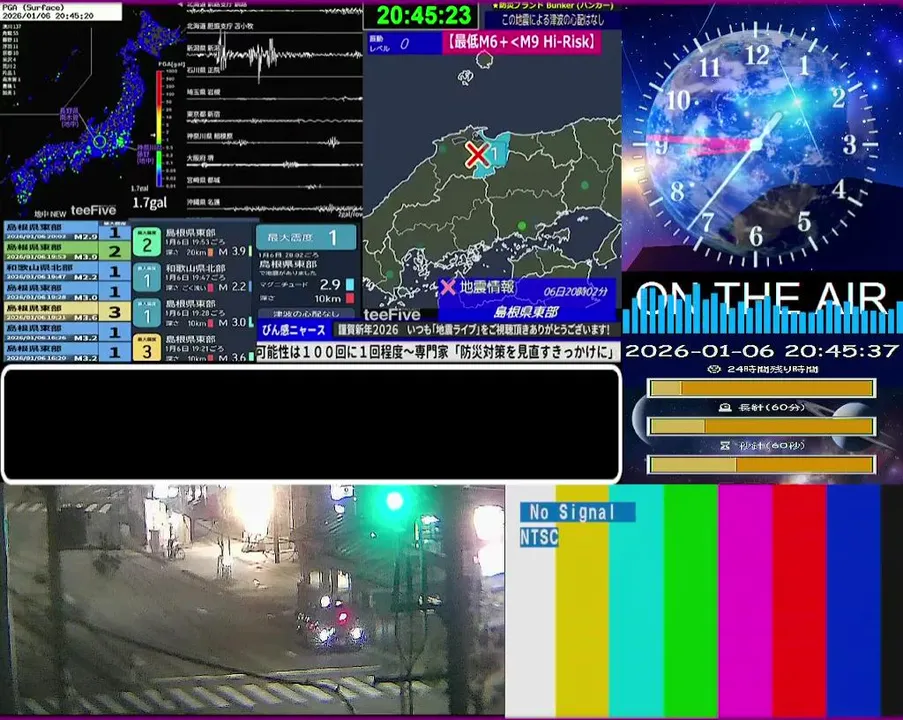Click the yellow intensity 3 badge for 19:21
This screenshot has width=903, height=720.
(147, 348)
